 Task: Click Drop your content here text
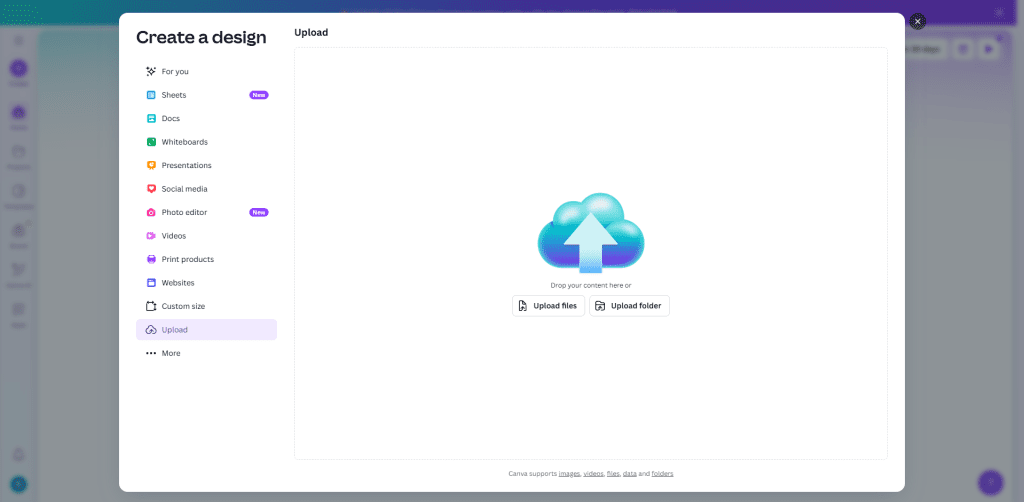(590, 285)
